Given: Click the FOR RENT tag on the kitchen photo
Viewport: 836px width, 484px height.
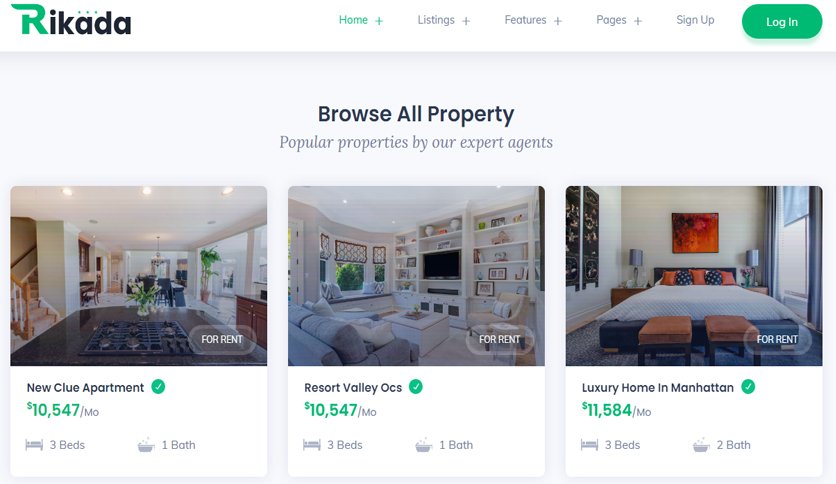Looking at the screenshot, I should click(x=222, y=340).
